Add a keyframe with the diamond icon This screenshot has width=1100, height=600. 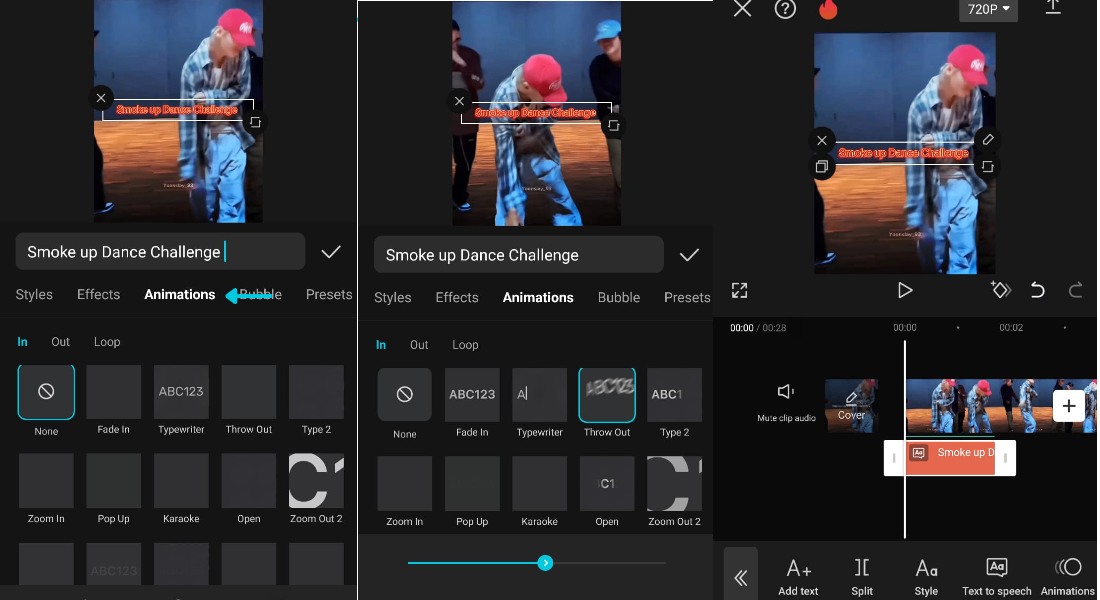(1000, 290)
